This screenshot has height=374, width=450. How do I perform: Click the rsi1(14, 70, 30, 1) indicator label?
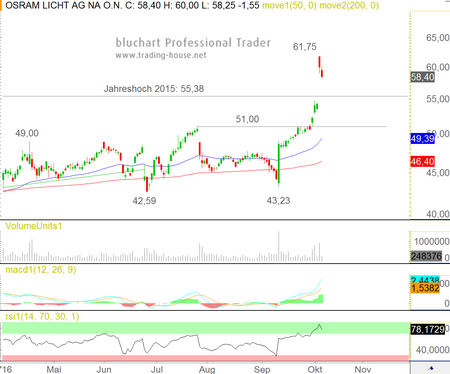(42, 316)
